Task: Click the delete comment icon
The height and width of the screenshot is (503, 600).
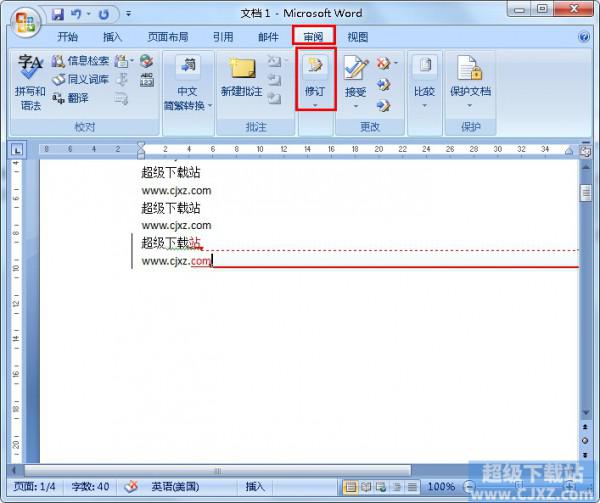Action: pos(274,61)
